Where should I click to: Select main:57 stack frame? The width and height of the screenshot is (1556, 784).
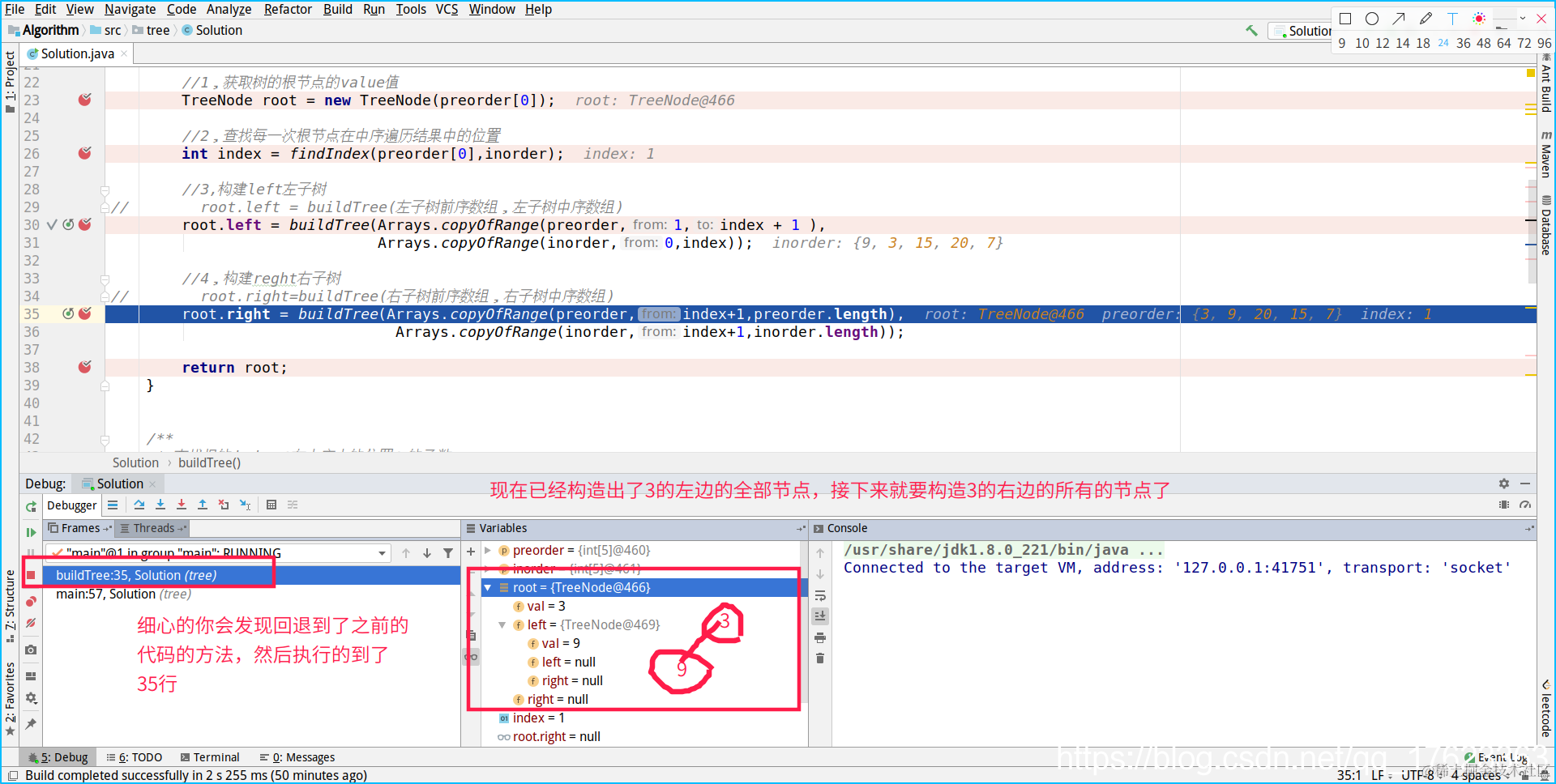pyautogui.click(x=123, y=594)
